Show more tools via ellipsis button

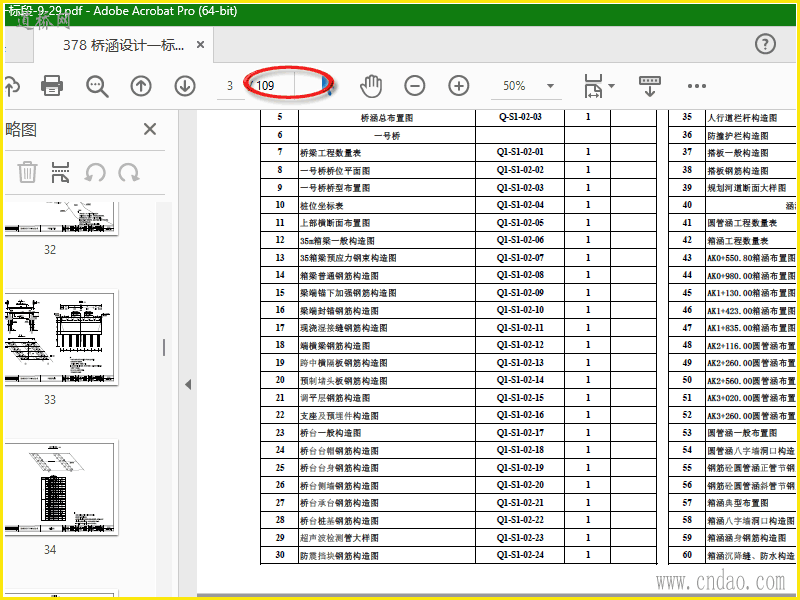tap(696, 86)
